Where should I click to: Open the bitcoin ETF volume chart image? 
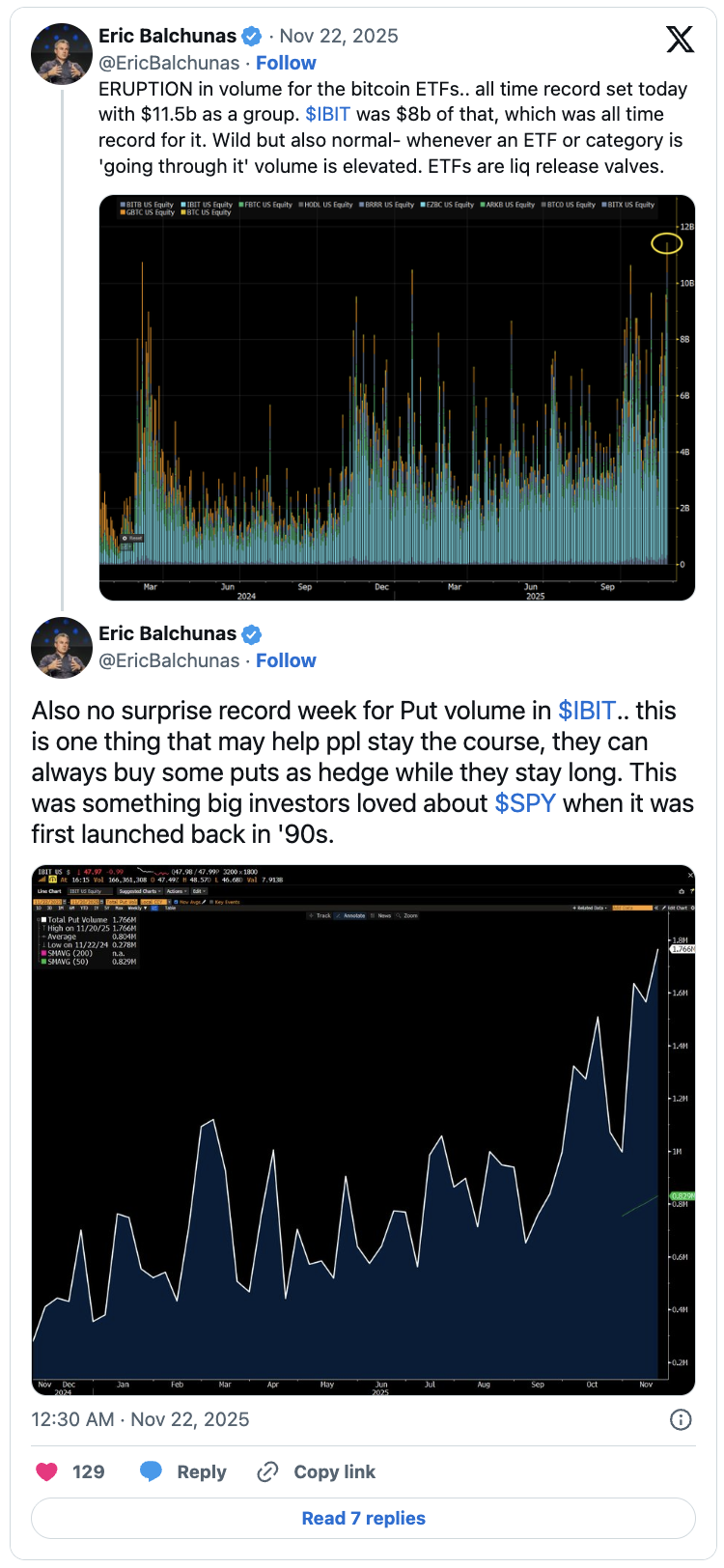pos(397,398)
